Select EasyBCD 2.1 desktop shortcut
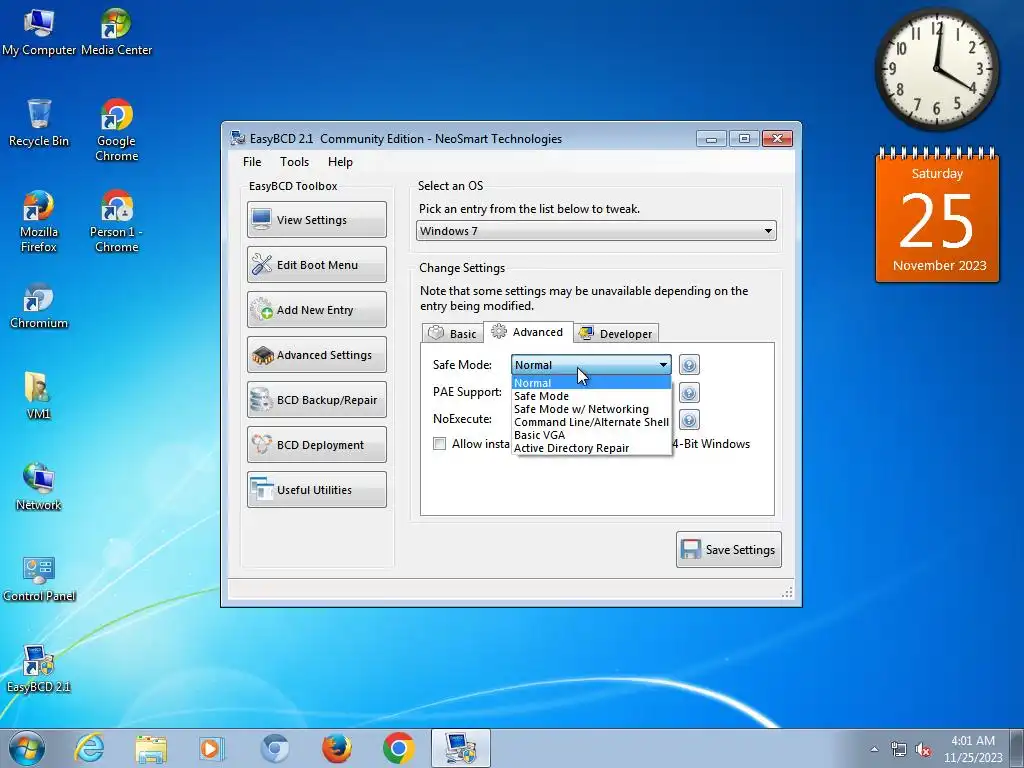The height and width of the screenshot is (768, 1024). (x=39, y=669)
